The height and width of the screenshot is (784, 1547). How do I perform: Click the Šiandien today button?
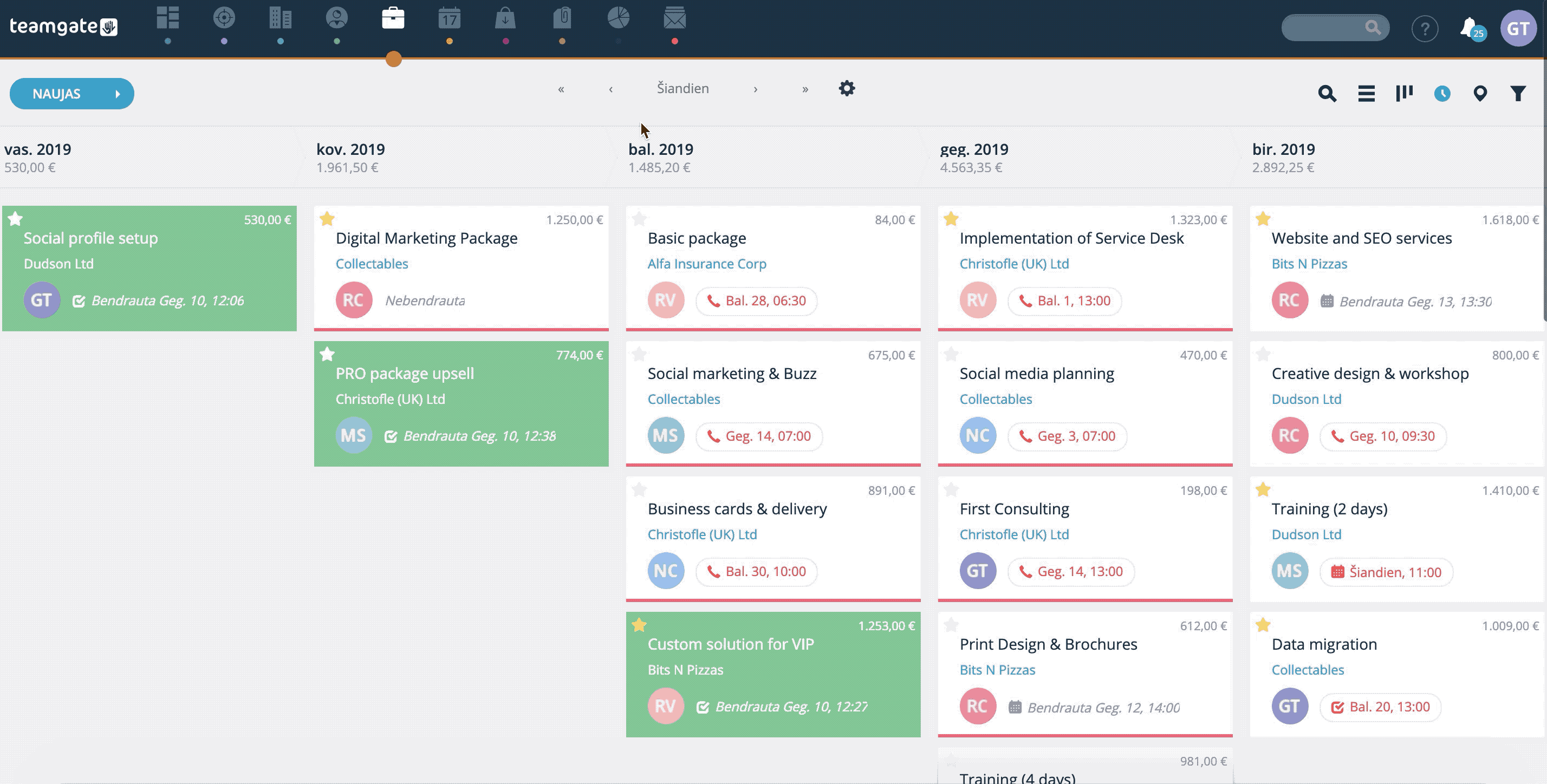click(x=683, y=88)
